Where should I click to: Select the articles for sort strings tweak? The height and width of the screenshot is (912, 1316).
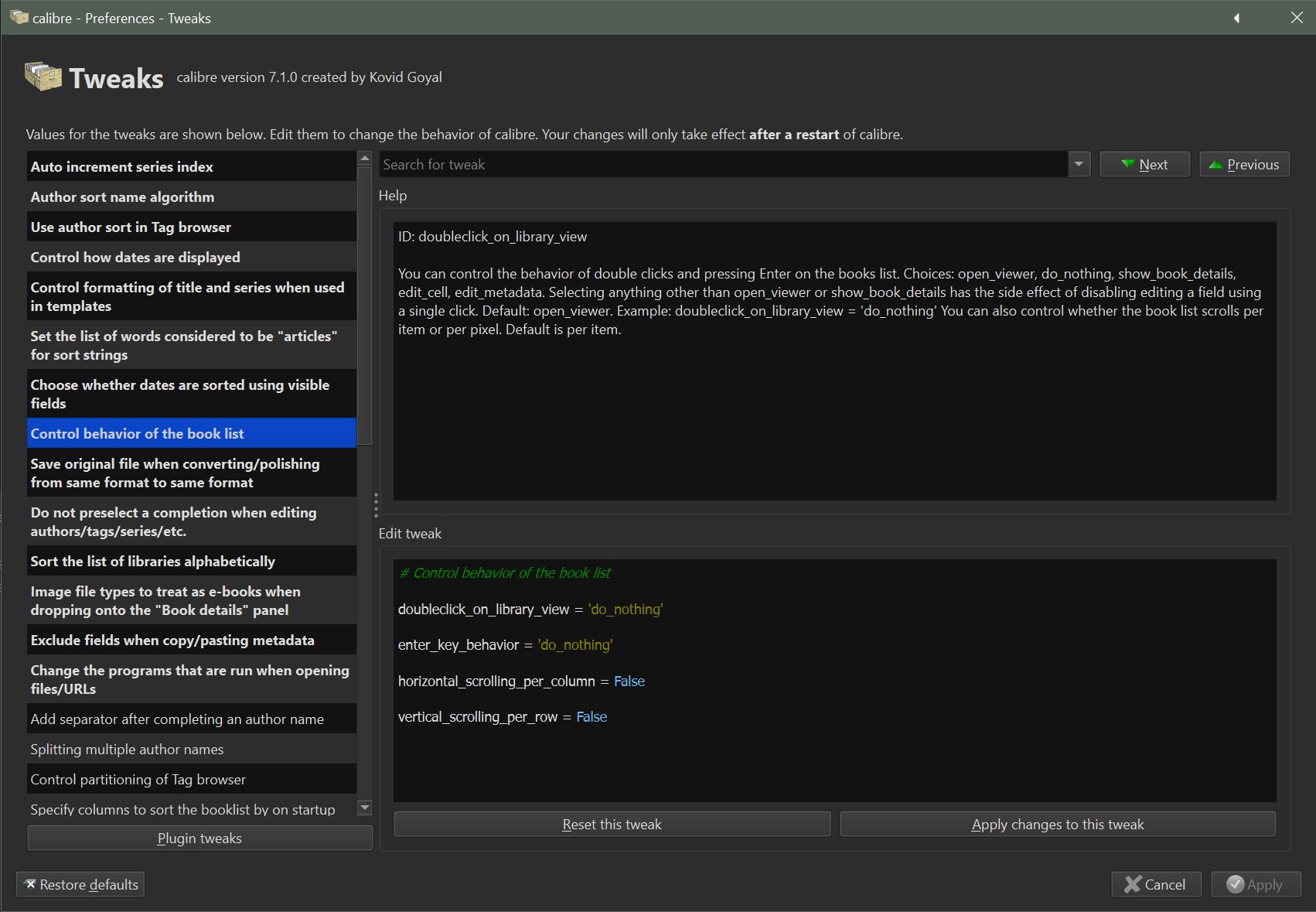pos(192,345)
